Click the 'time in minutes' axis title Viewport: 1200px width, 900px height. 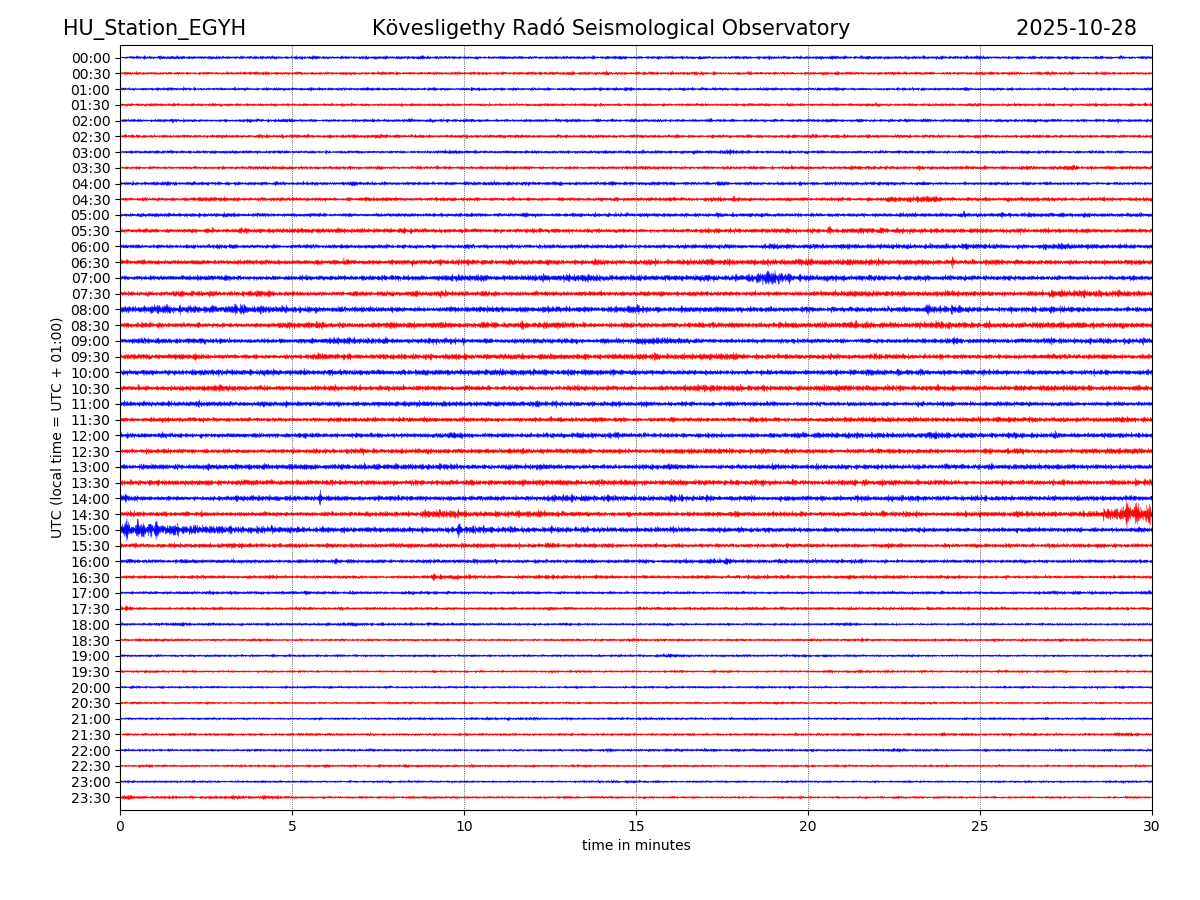(636, 846)
